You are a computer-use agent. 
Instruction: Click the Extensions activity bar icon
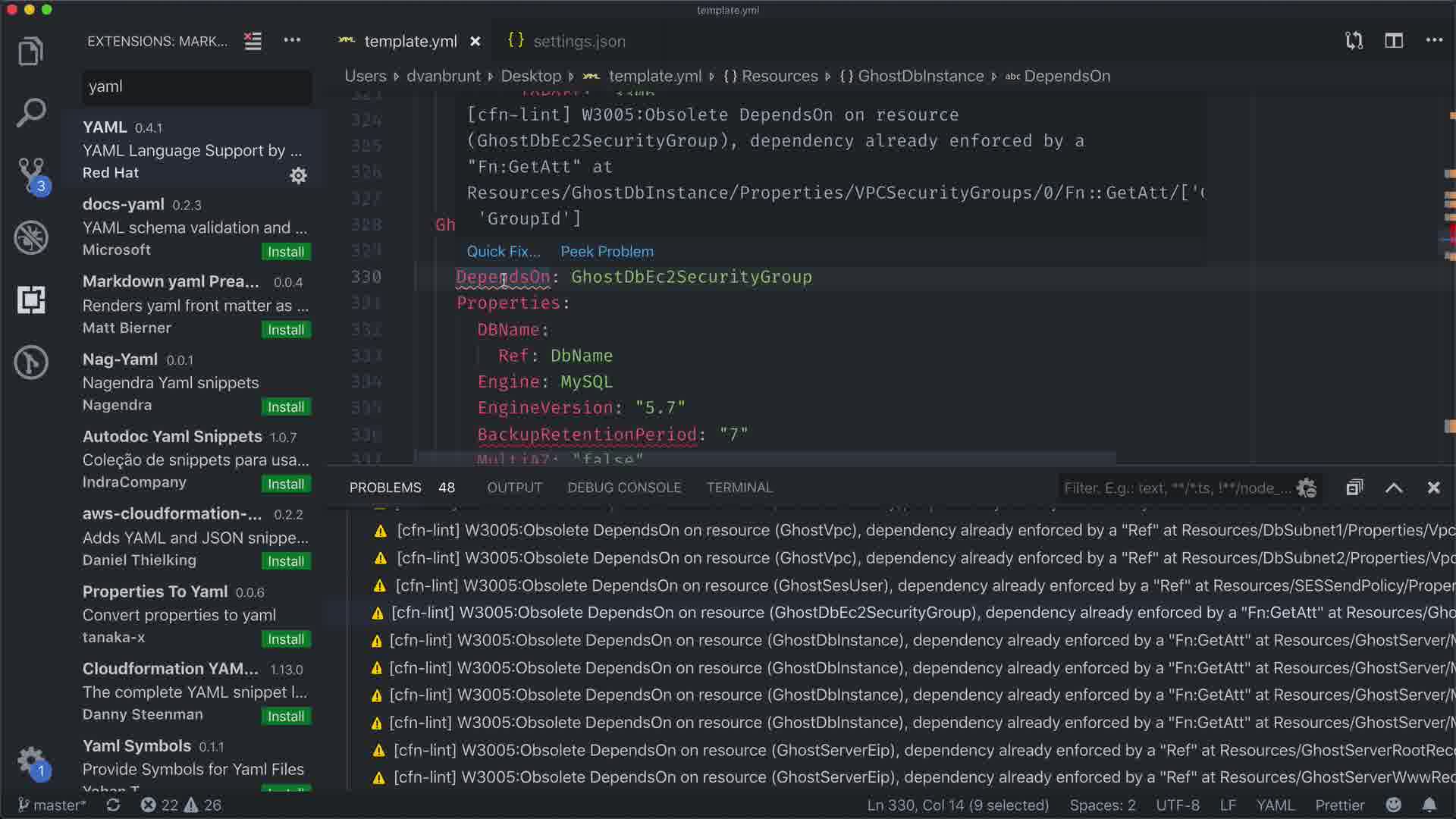[30, 300]
